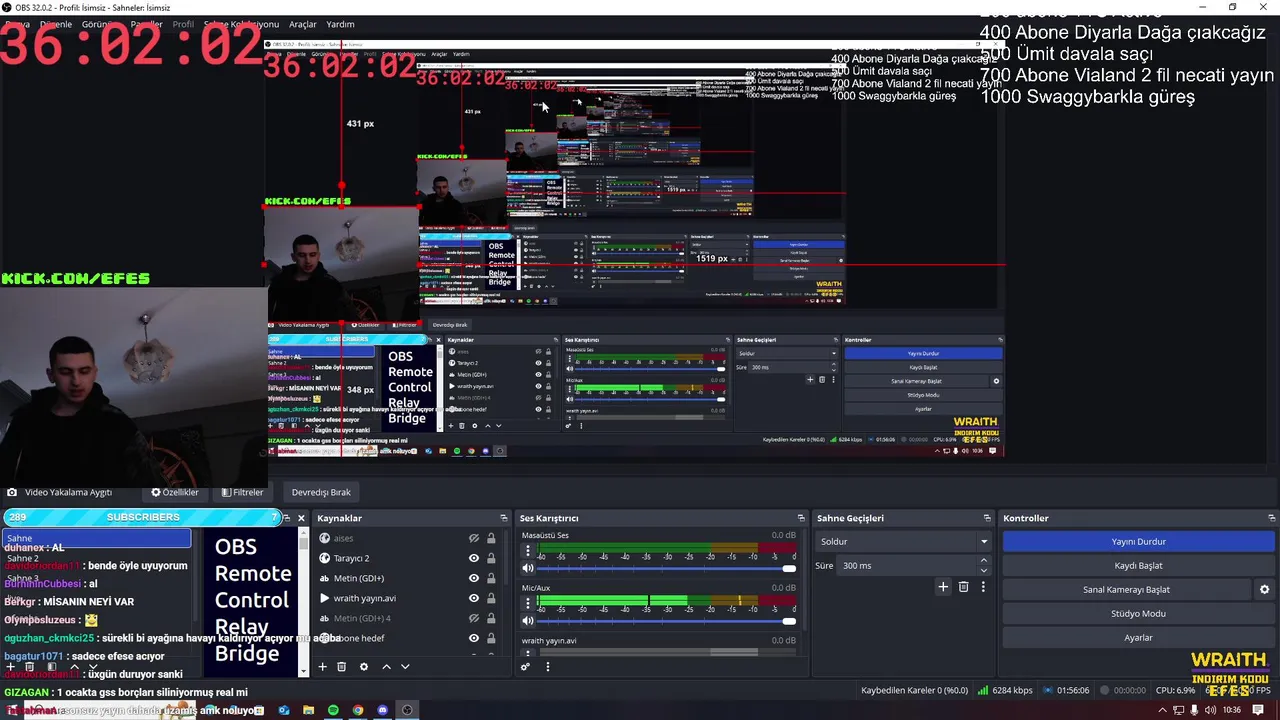Decrease Süre duration with down arrow
Screen dimensions: 1280x720
[x=984, y=570]
